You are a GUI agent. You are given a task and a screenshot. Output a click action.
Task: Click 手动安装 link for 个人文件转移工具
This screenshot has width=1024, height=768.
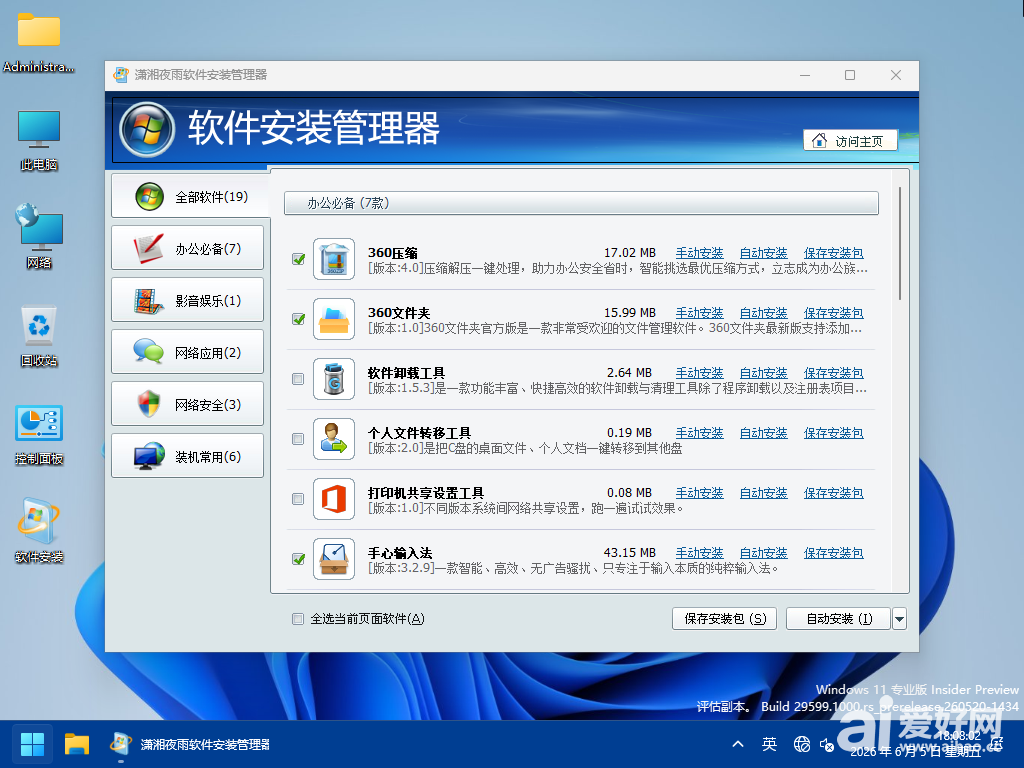[699, 433]
